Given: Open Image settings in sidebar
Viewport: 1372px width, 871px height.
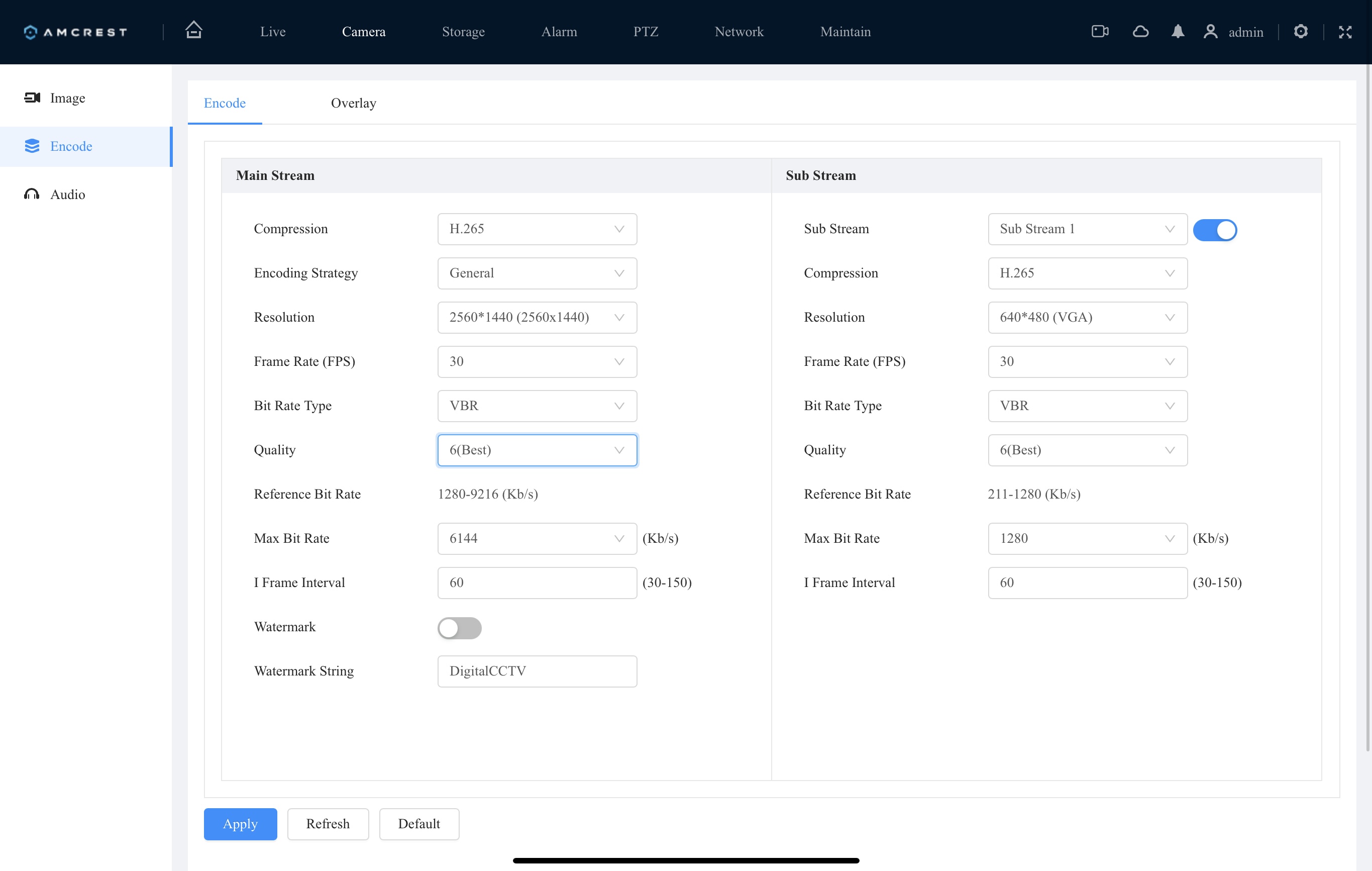Looking at the screenshot, I should coord(85,98).
